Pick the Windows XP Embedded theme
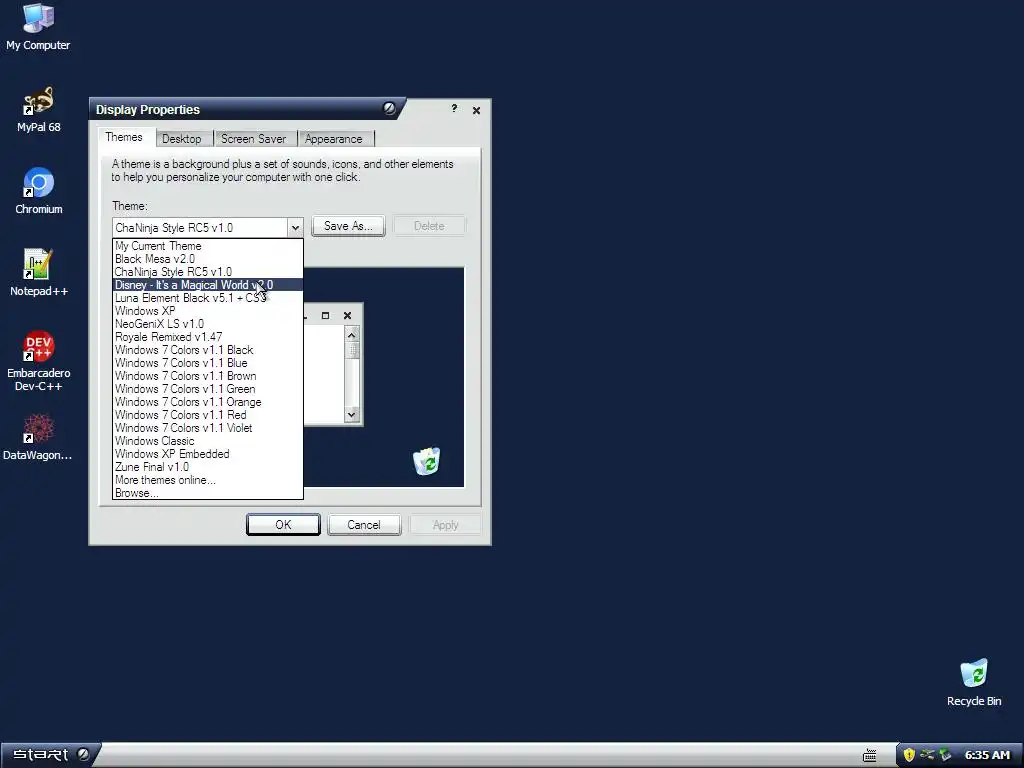 tap(208, 454)
